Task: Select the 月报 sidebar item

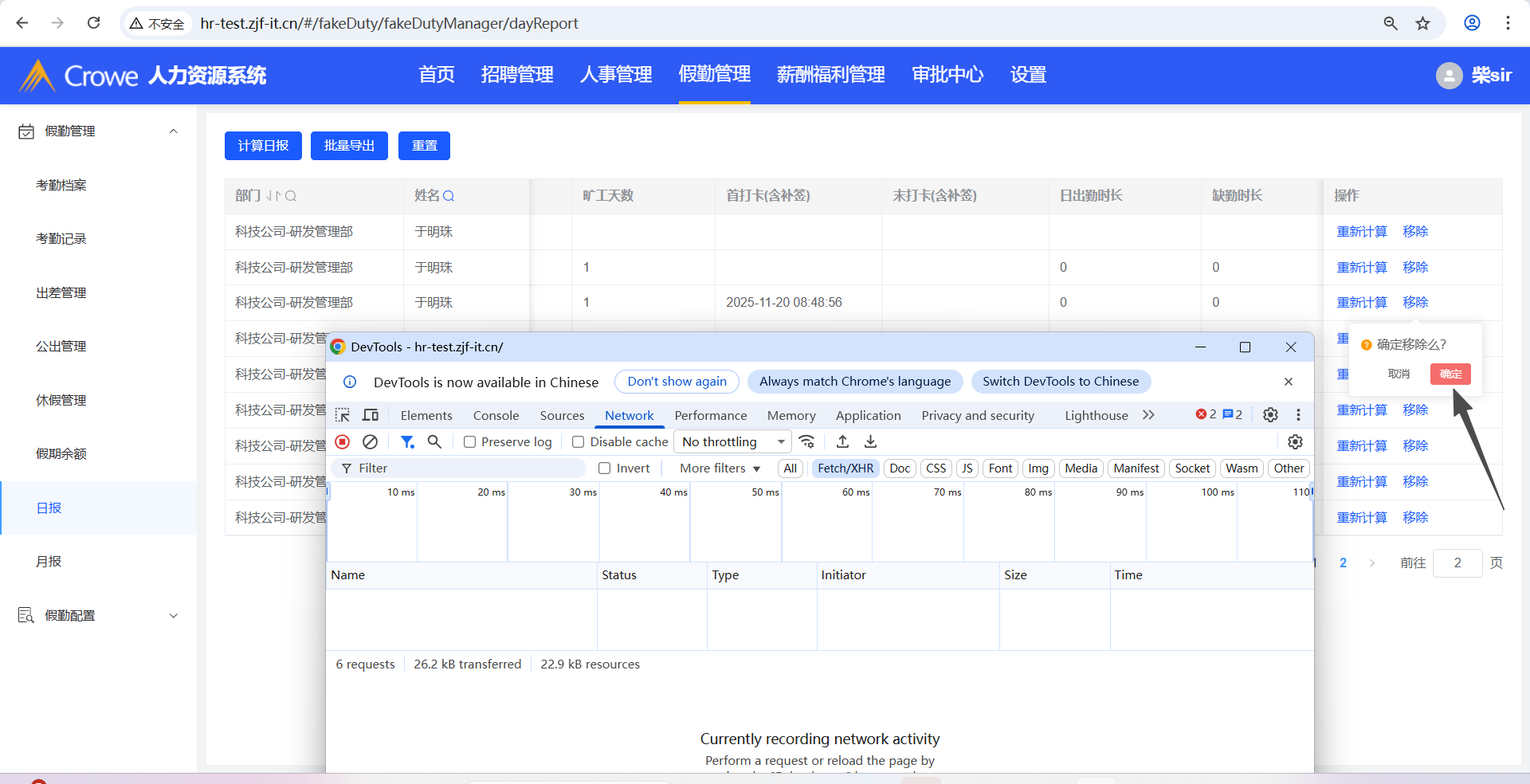Action: pyautogui.click(x=49, y=562)
